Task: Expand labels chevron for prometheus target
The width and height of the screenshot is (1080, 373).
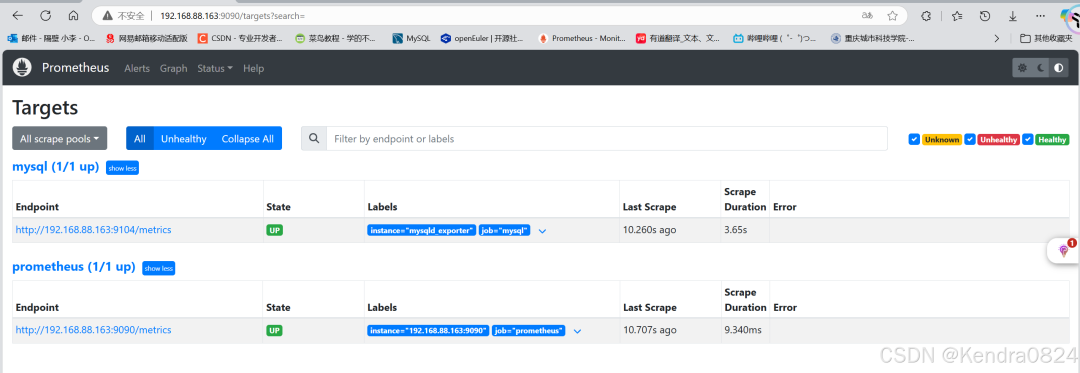Action: click(577, 331)
